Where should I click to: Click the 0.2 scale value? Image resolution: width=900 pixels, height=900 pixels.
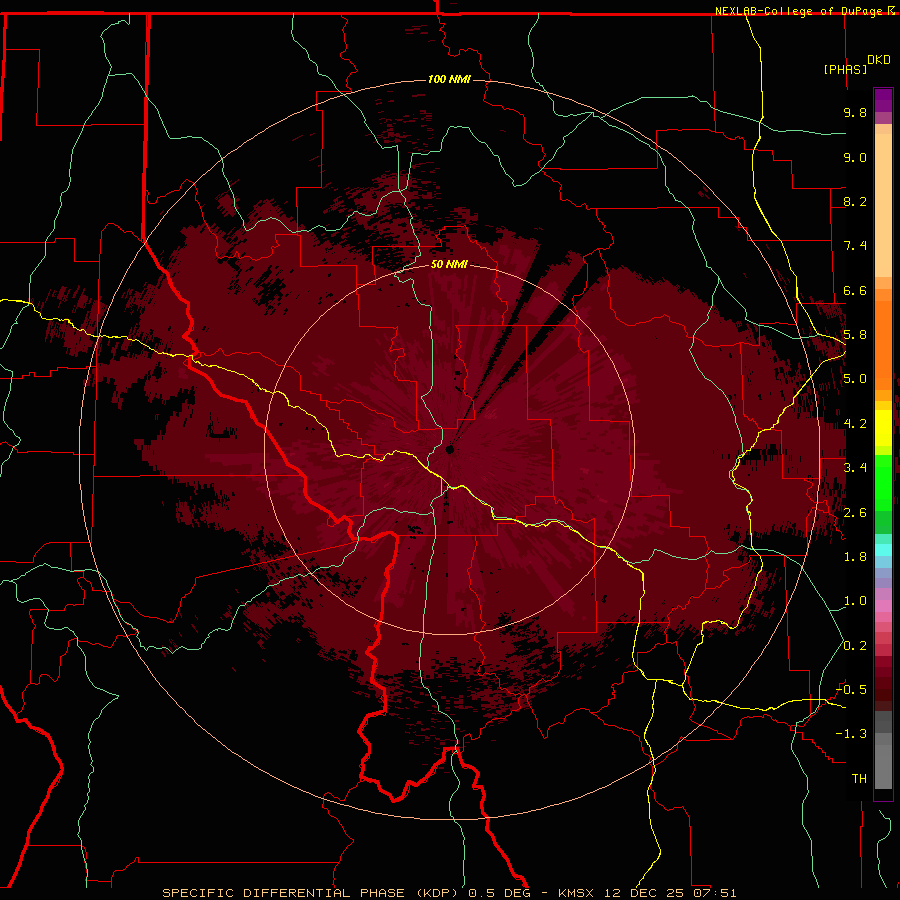click(855, 646)
